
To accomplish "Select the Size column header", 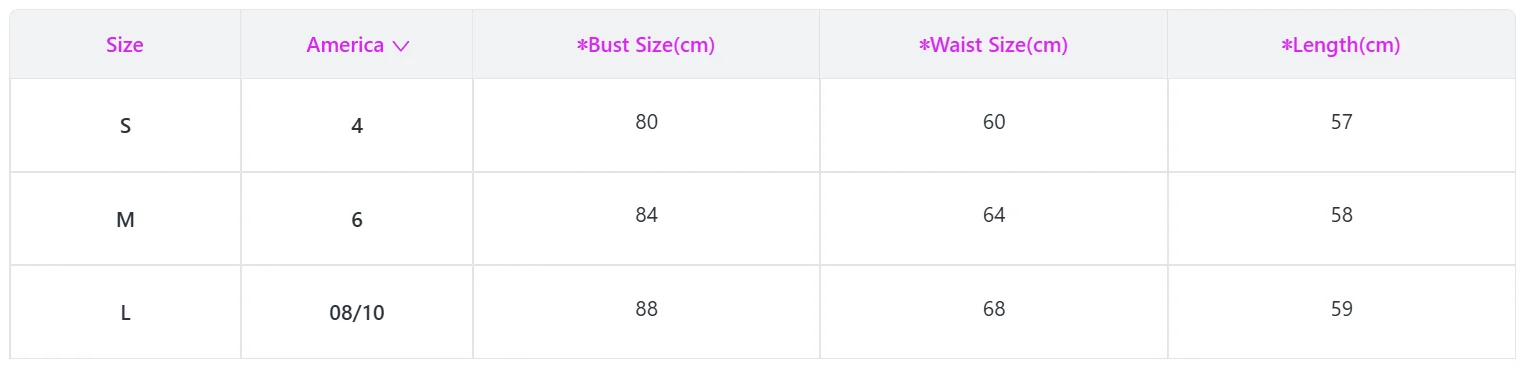I will [125, 45].
